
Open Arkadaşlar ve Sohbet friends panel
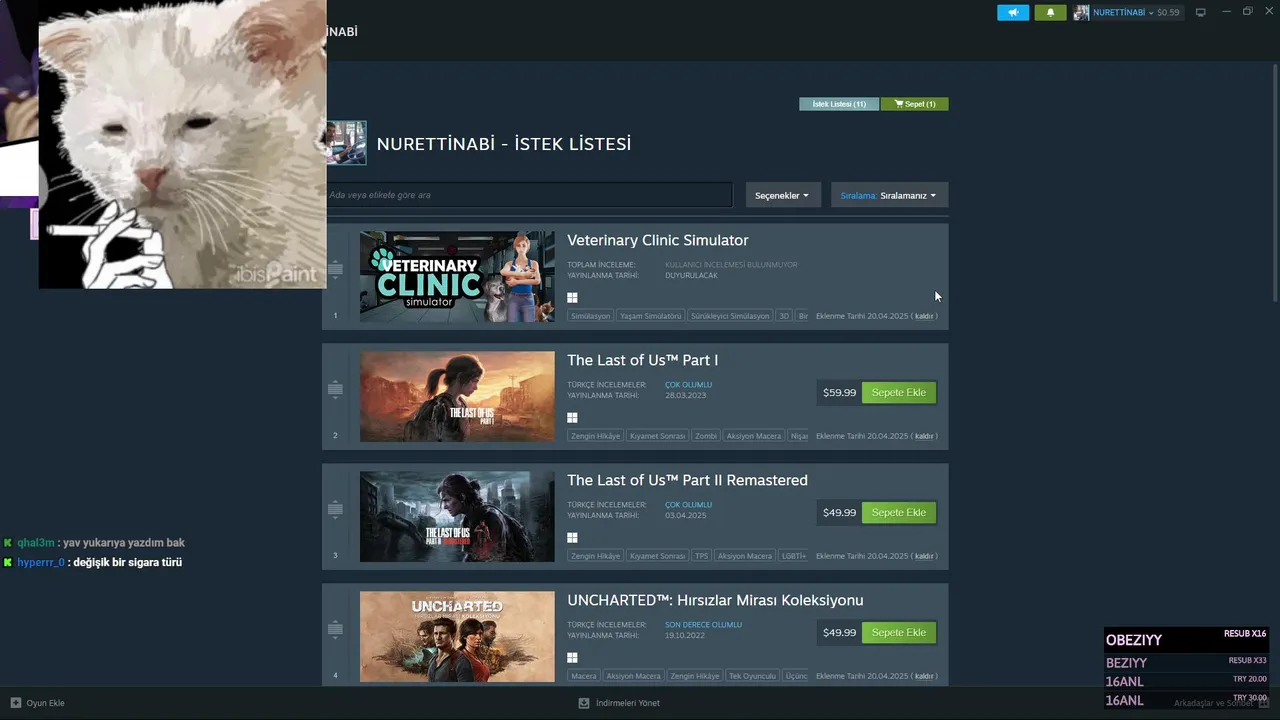(x=1221, y=703)
